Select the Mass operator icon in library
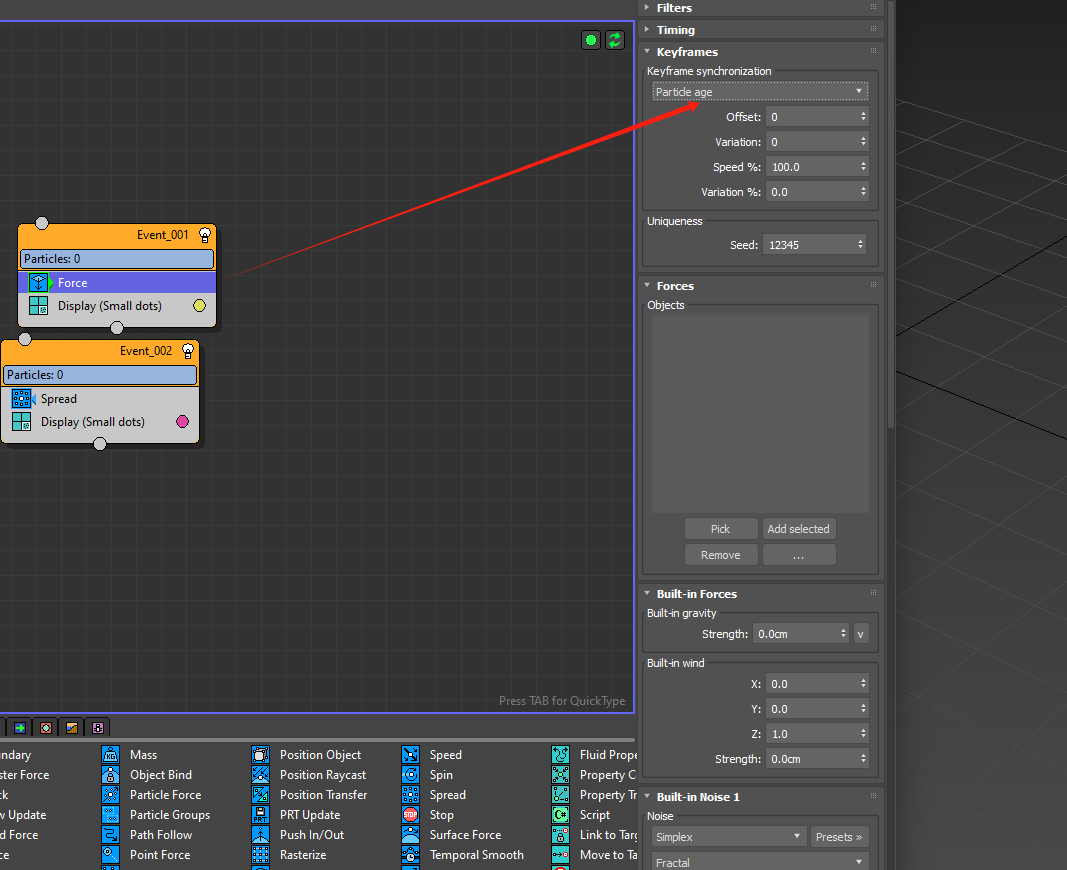This screenshot has height=870, width=1067. tap(111, 755)
